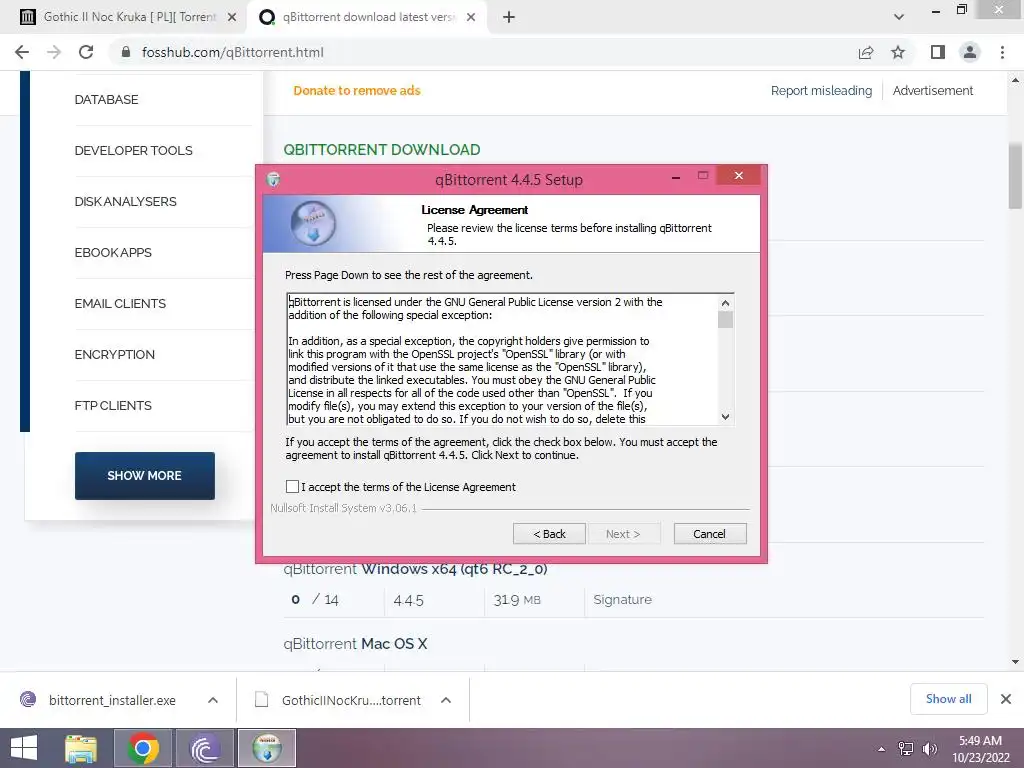Check I accept the License Agreement box

[292, 487]
